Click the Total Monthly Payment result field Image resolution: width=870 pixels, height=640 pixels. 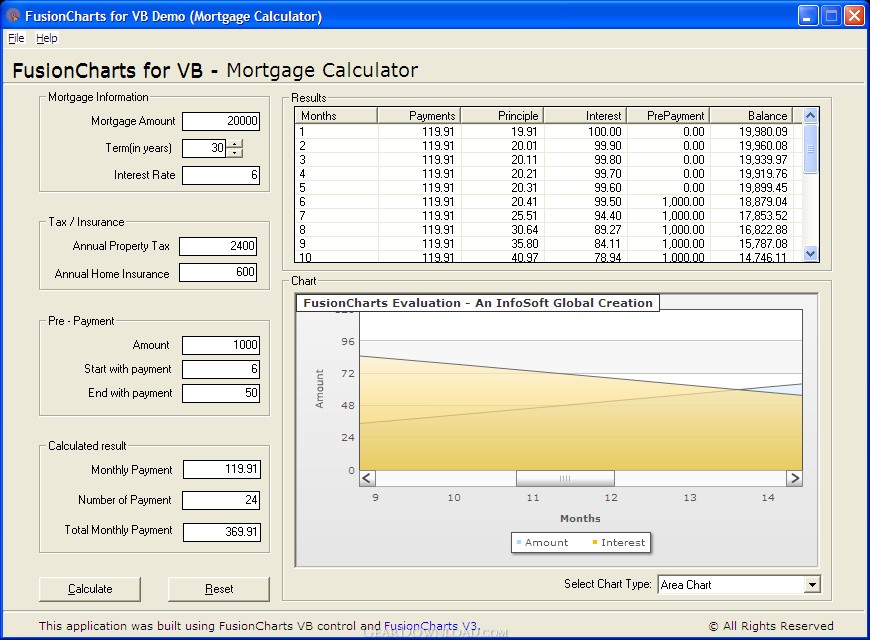(x=221, y=532)
